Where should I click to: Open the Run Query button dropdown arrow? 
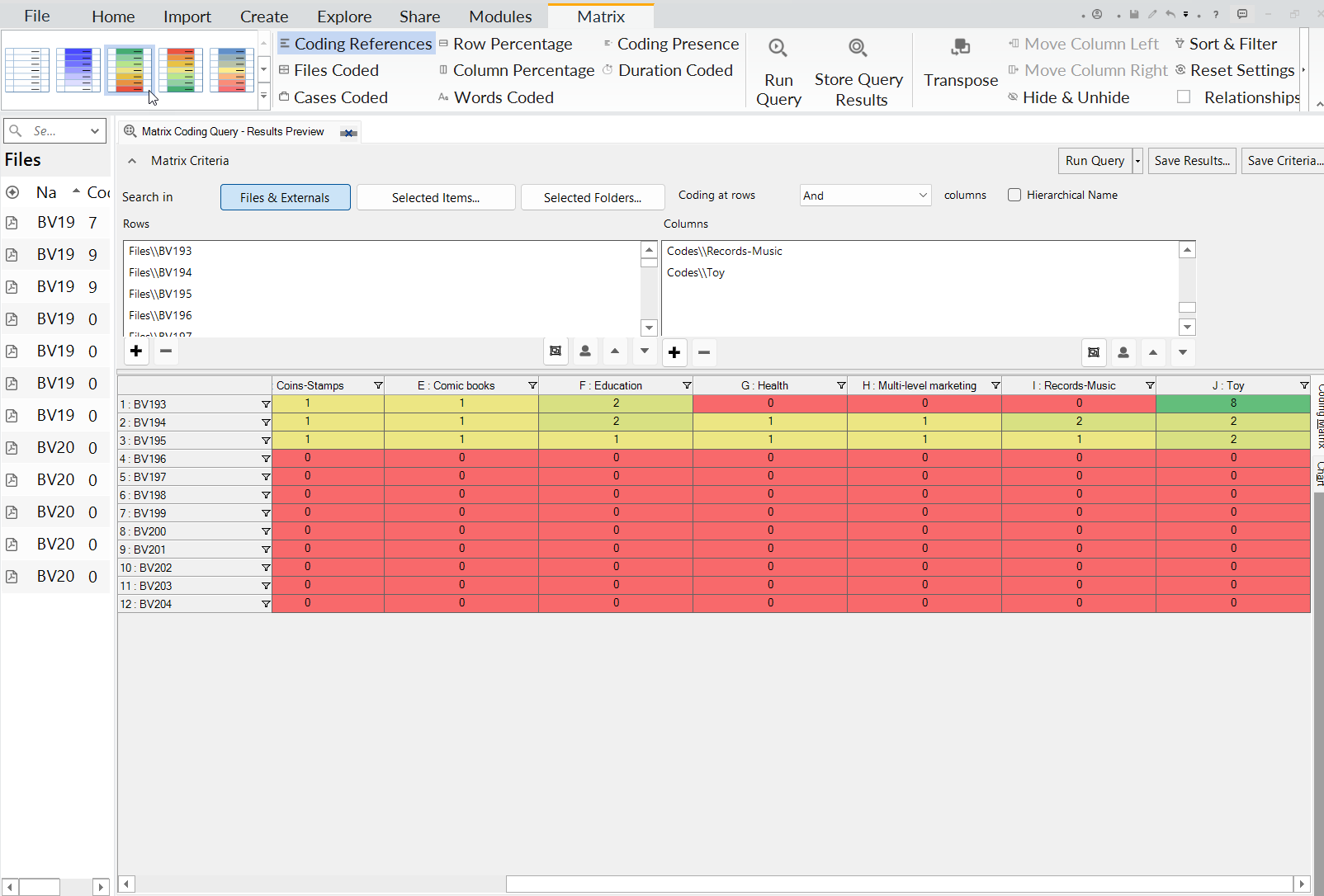coord(1137,161)
